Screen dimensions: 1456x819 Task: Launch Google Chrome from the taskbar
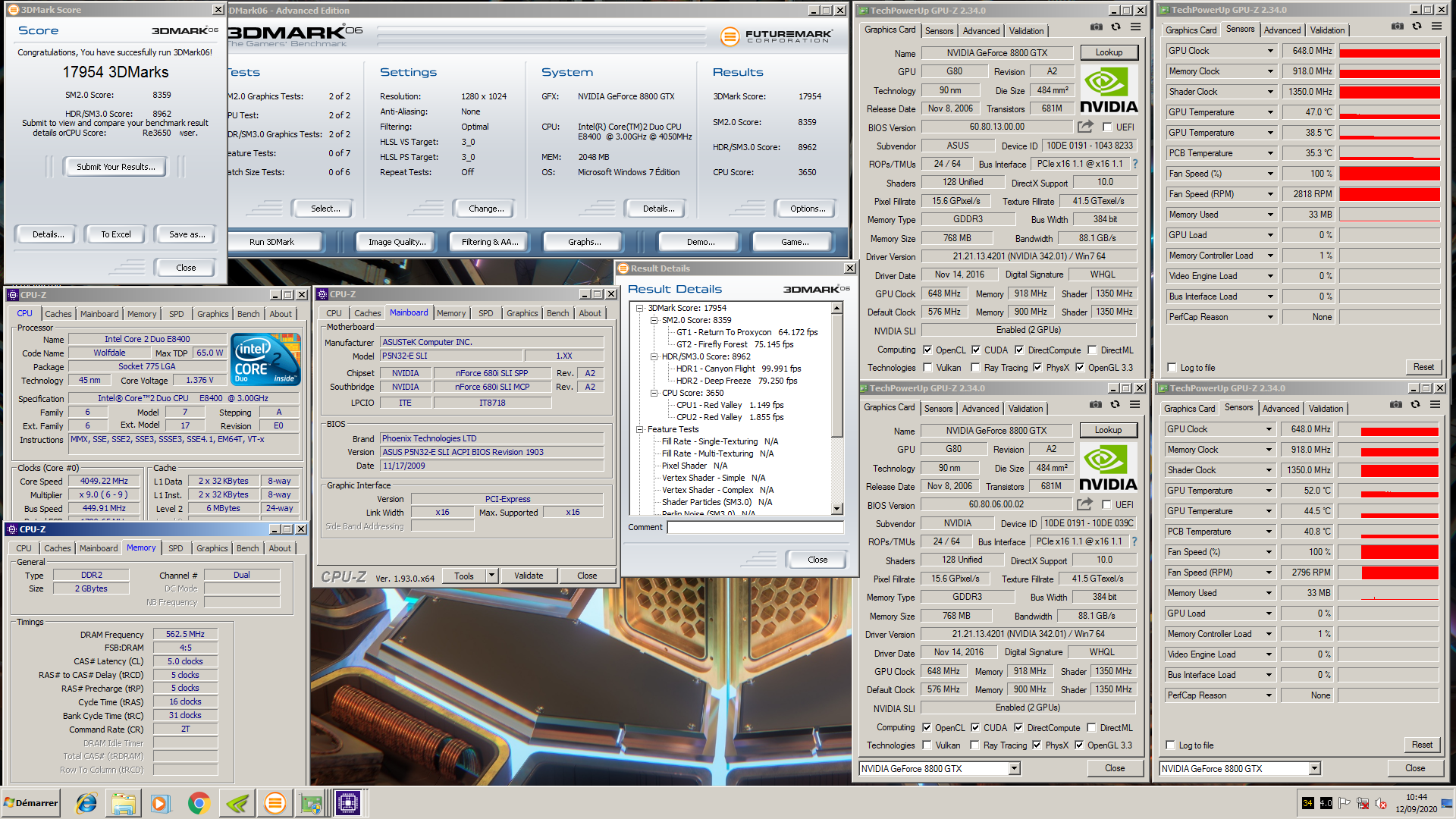tap(199, 803)
